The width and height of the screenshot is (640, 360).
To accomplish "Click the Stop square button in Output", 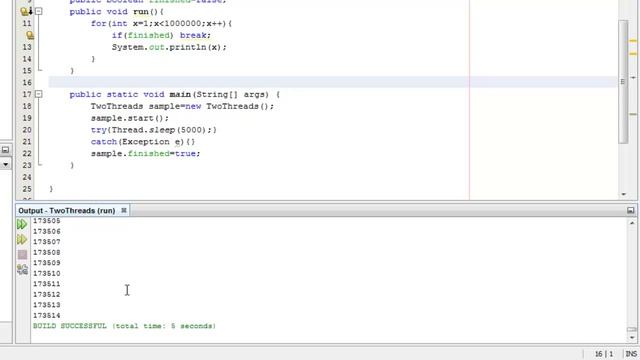I will [22, 255].
